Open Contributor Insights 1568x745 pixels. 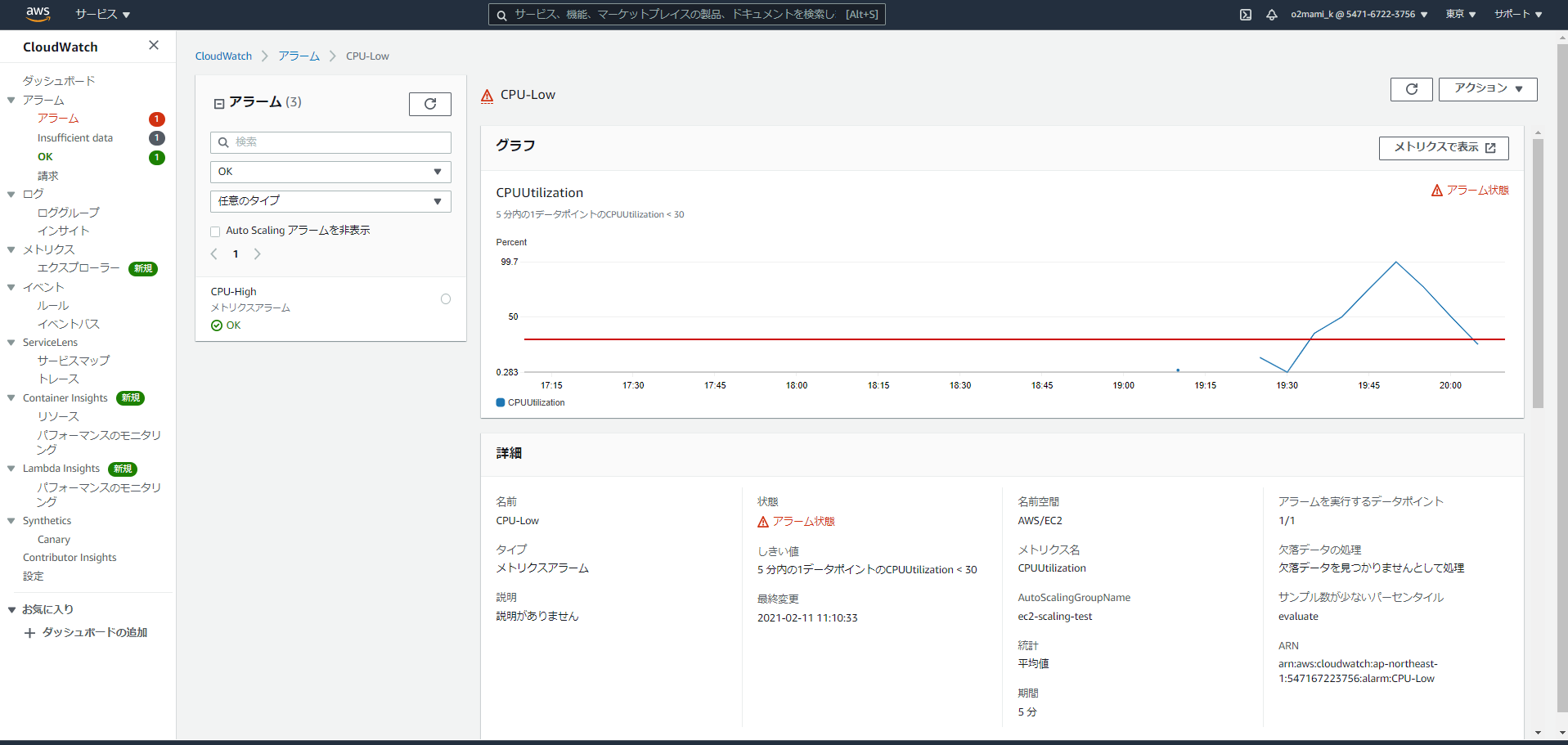point(70,558)
